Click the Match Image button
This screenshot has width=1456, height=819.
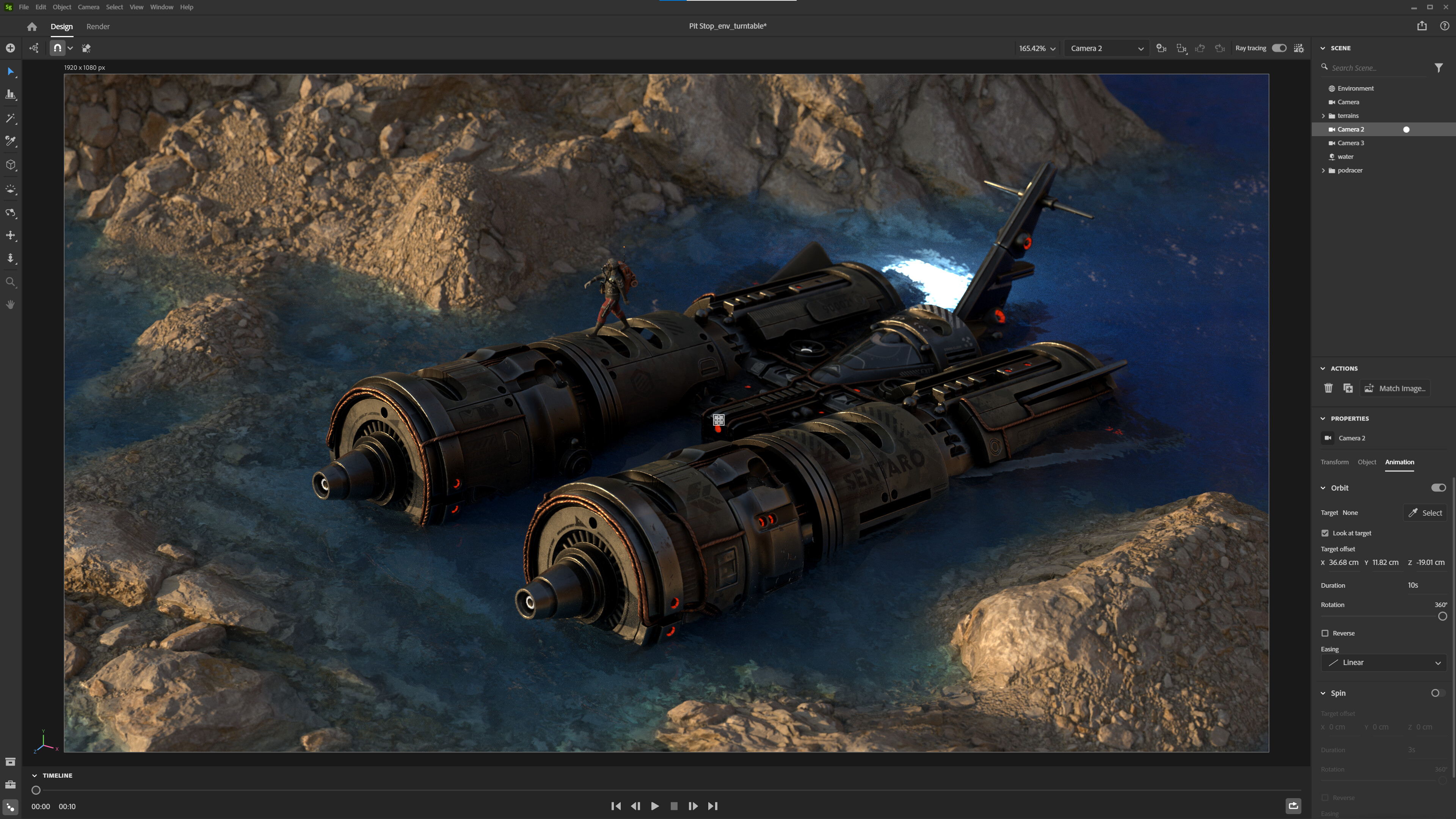tap(1395, 388)
